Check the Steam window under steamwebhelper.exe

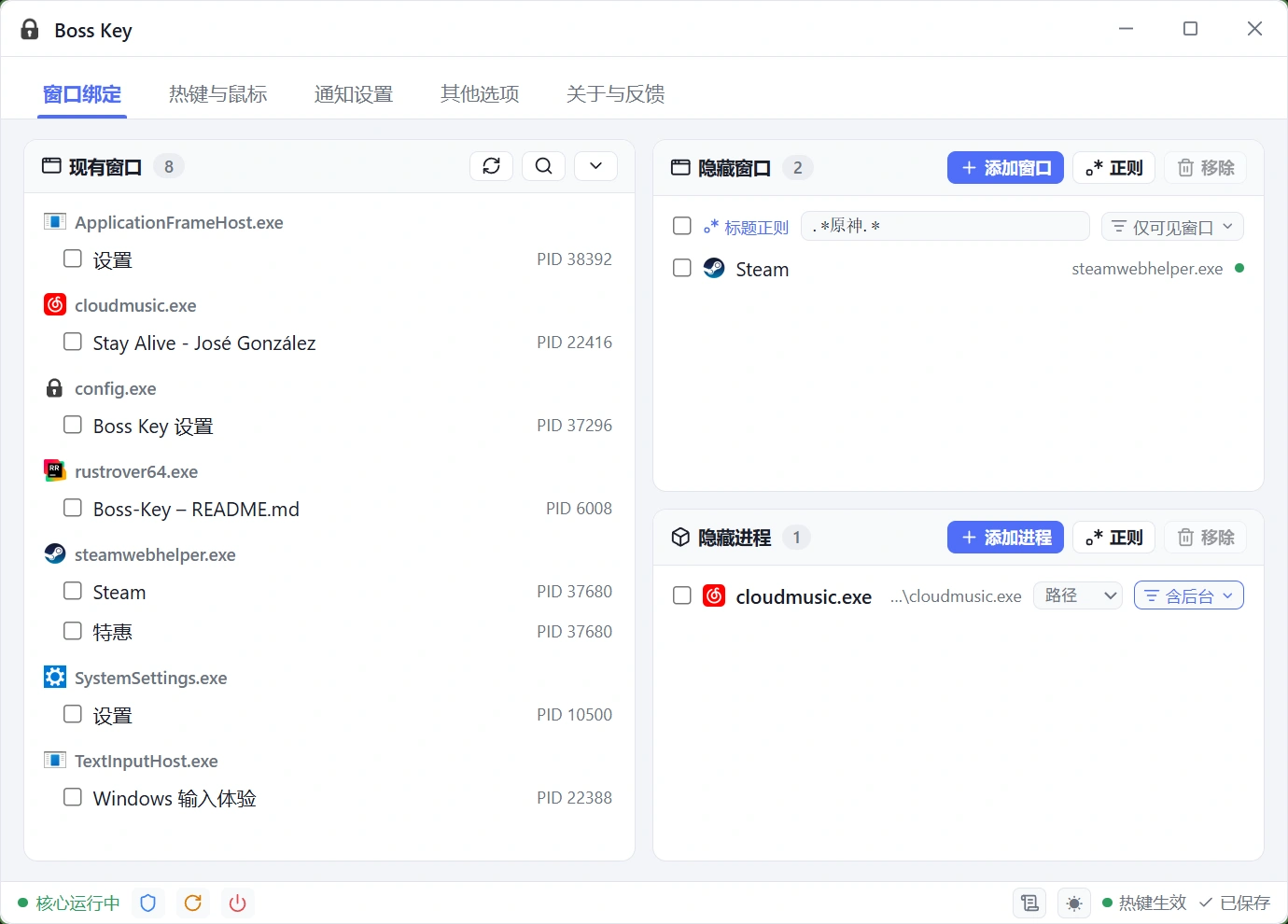[73, 591]
